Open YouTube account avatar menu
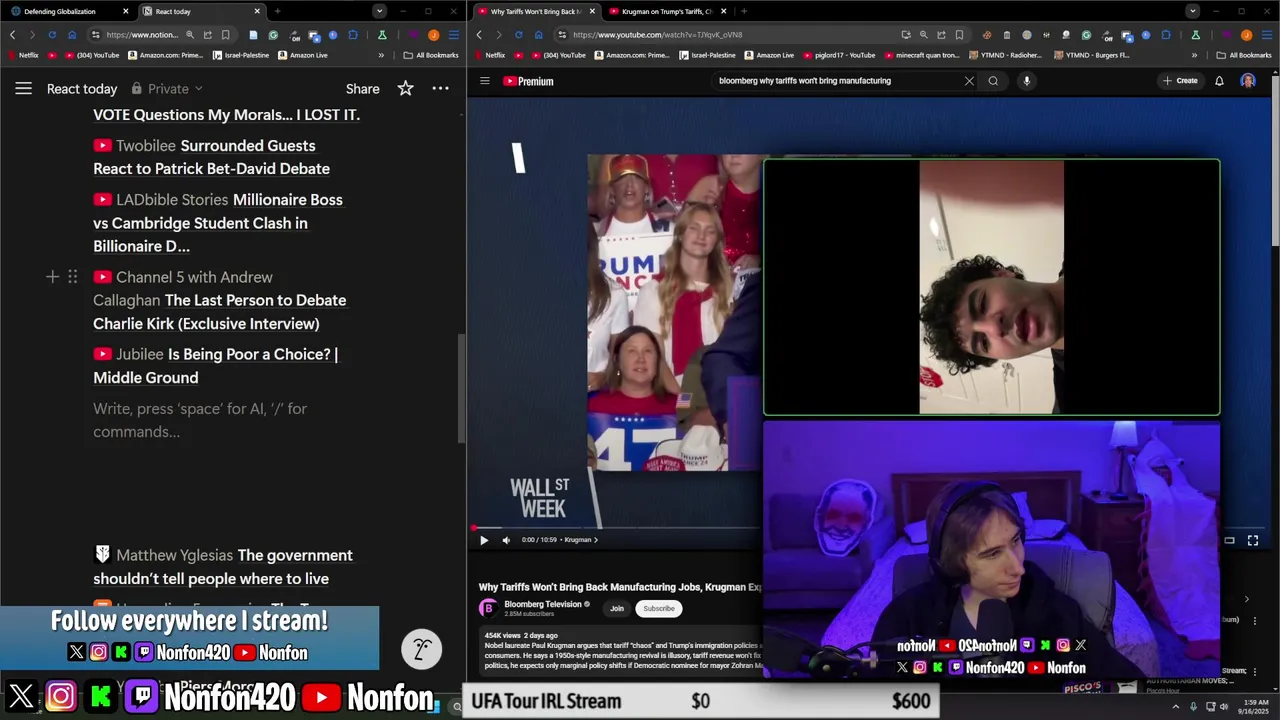The image size is (1280, 720). 1248,81
